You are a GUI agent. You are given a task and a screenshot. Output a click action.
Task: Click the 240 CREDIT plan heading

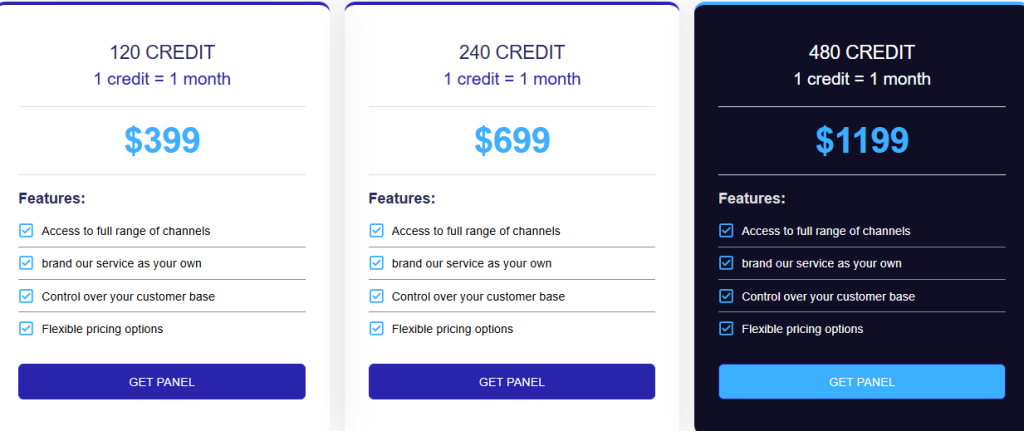(512, 53)
